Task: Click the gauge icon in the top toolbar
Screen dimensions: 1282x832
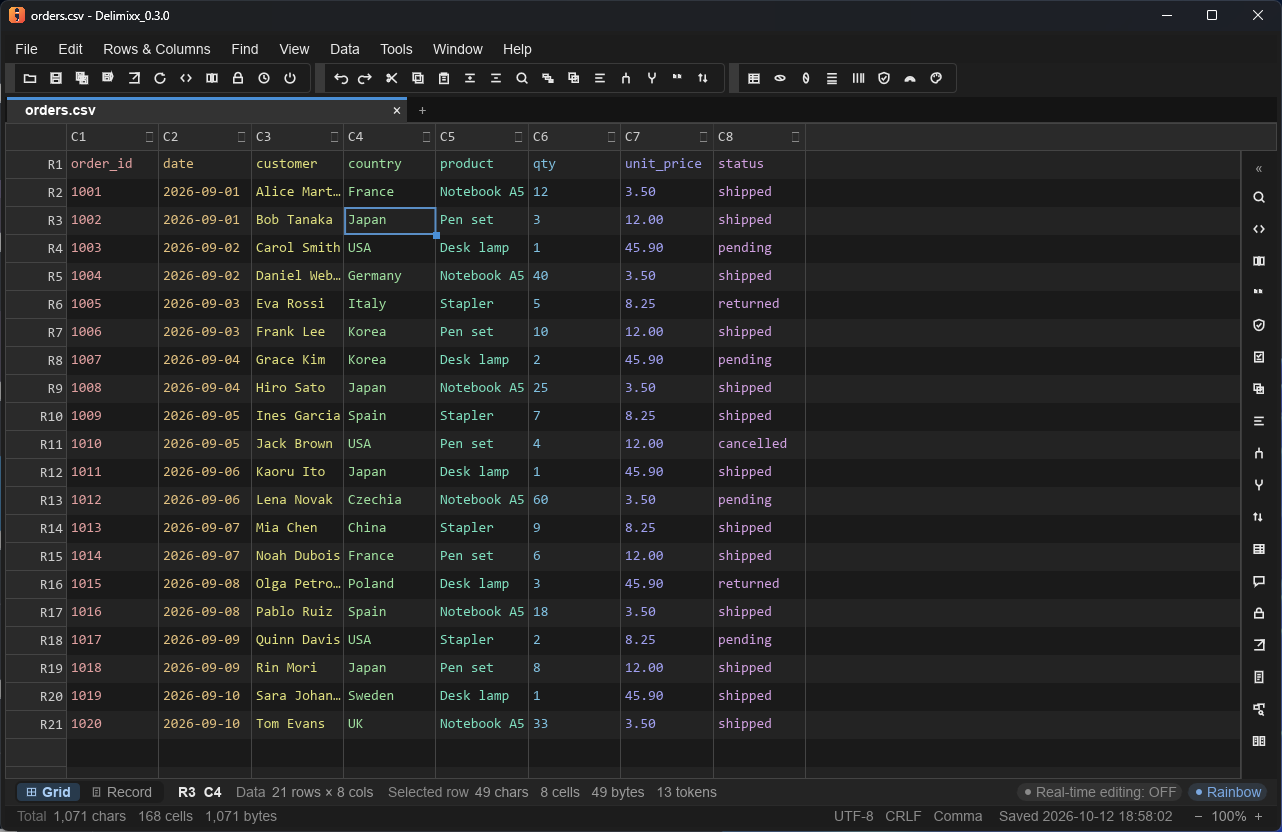Action: [x=910, y=78]
